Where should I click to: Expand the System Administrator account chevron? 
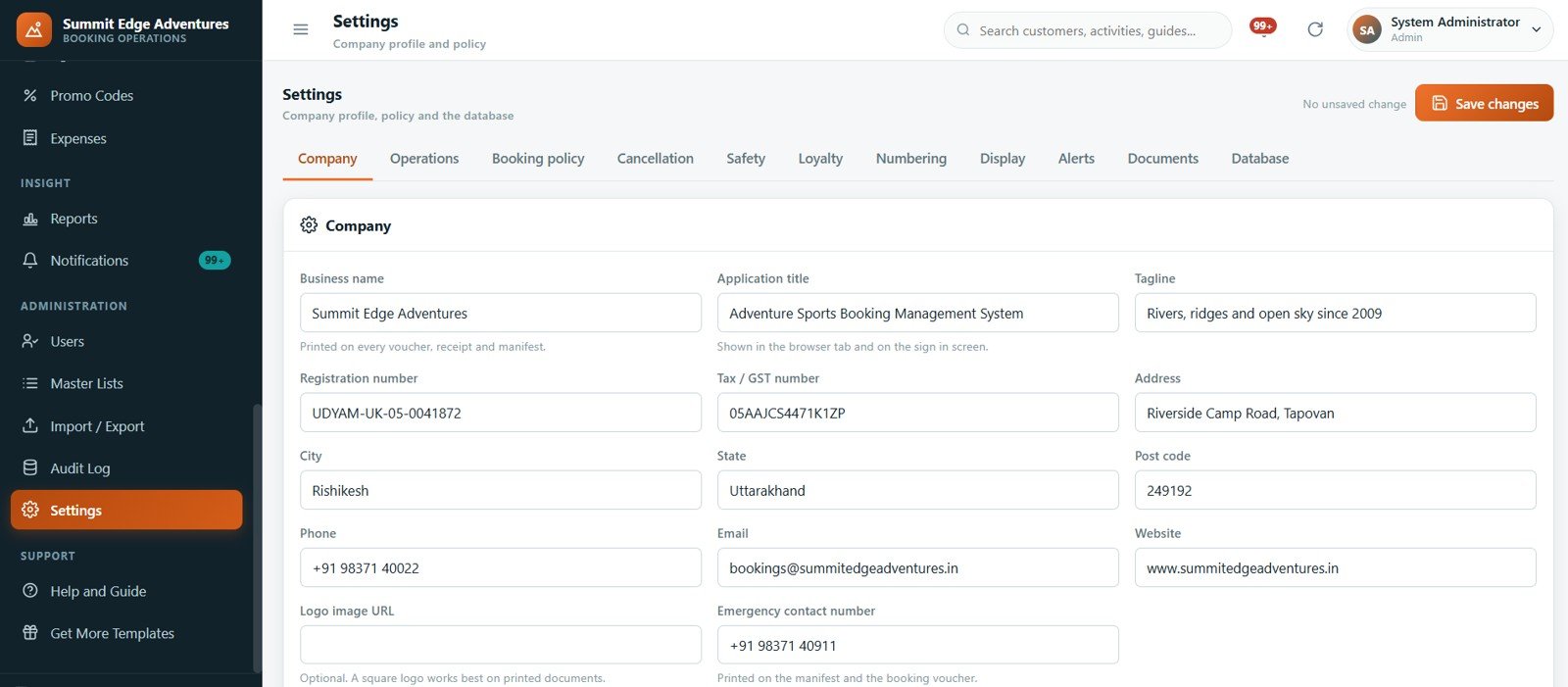pyautogui.click(x=1537, y=29)
